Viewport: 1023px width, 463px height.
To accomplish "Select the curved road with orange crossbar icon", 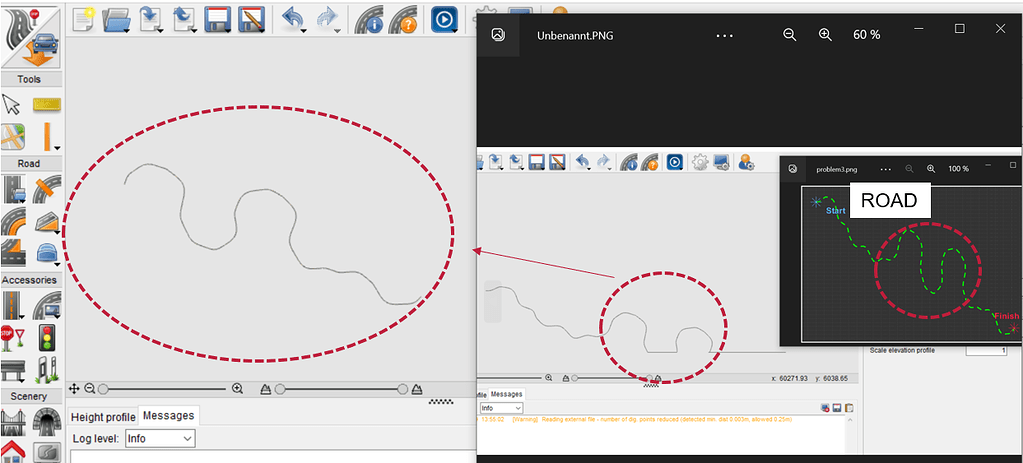I will [x=47, y=189].
